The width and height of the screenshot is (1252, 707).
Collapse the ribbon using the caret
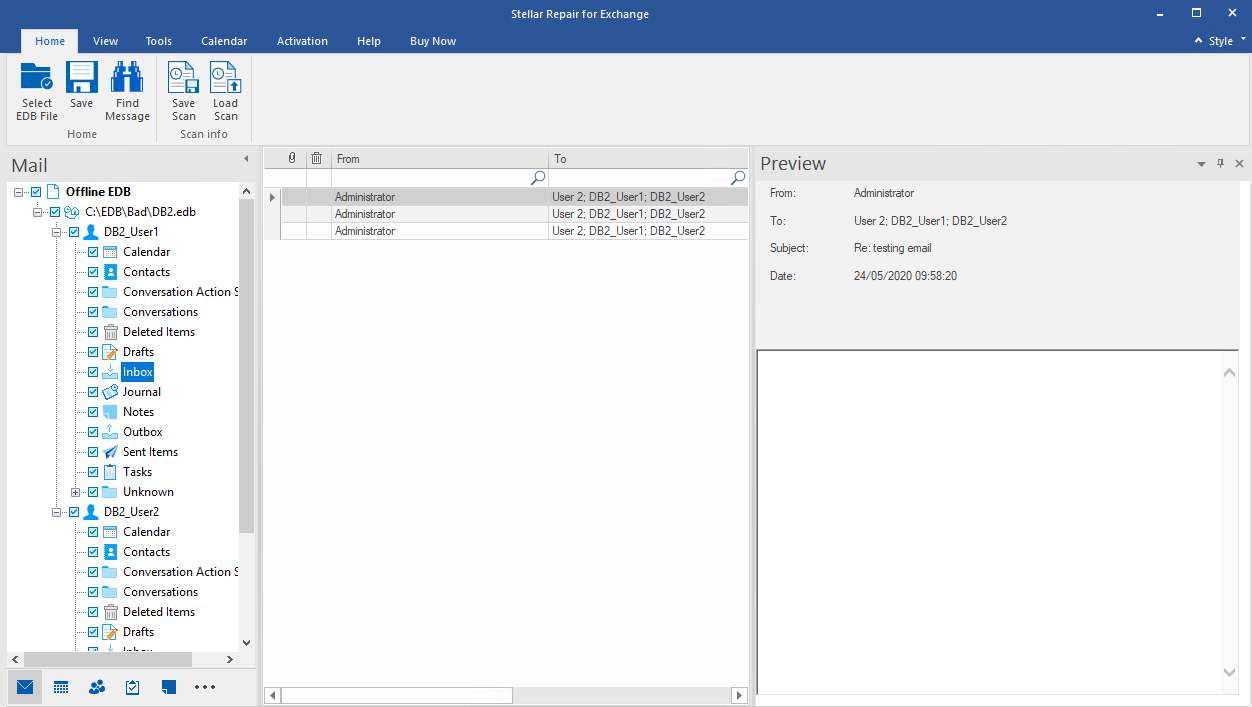pos(1199,41)
